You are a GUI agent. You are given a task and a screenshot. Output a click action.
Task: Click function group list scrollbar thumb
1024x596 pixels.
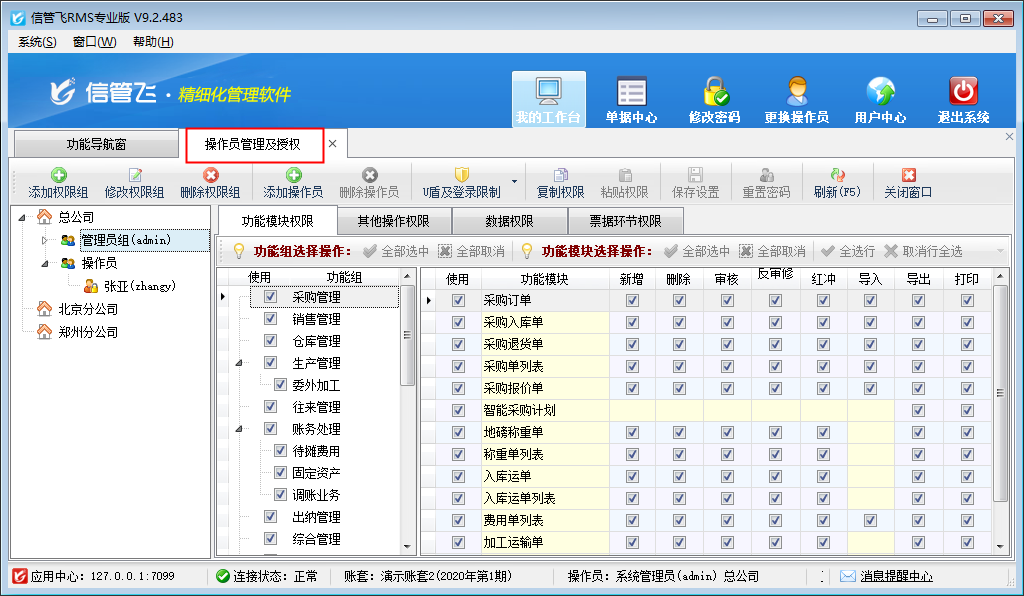(407, 335)
